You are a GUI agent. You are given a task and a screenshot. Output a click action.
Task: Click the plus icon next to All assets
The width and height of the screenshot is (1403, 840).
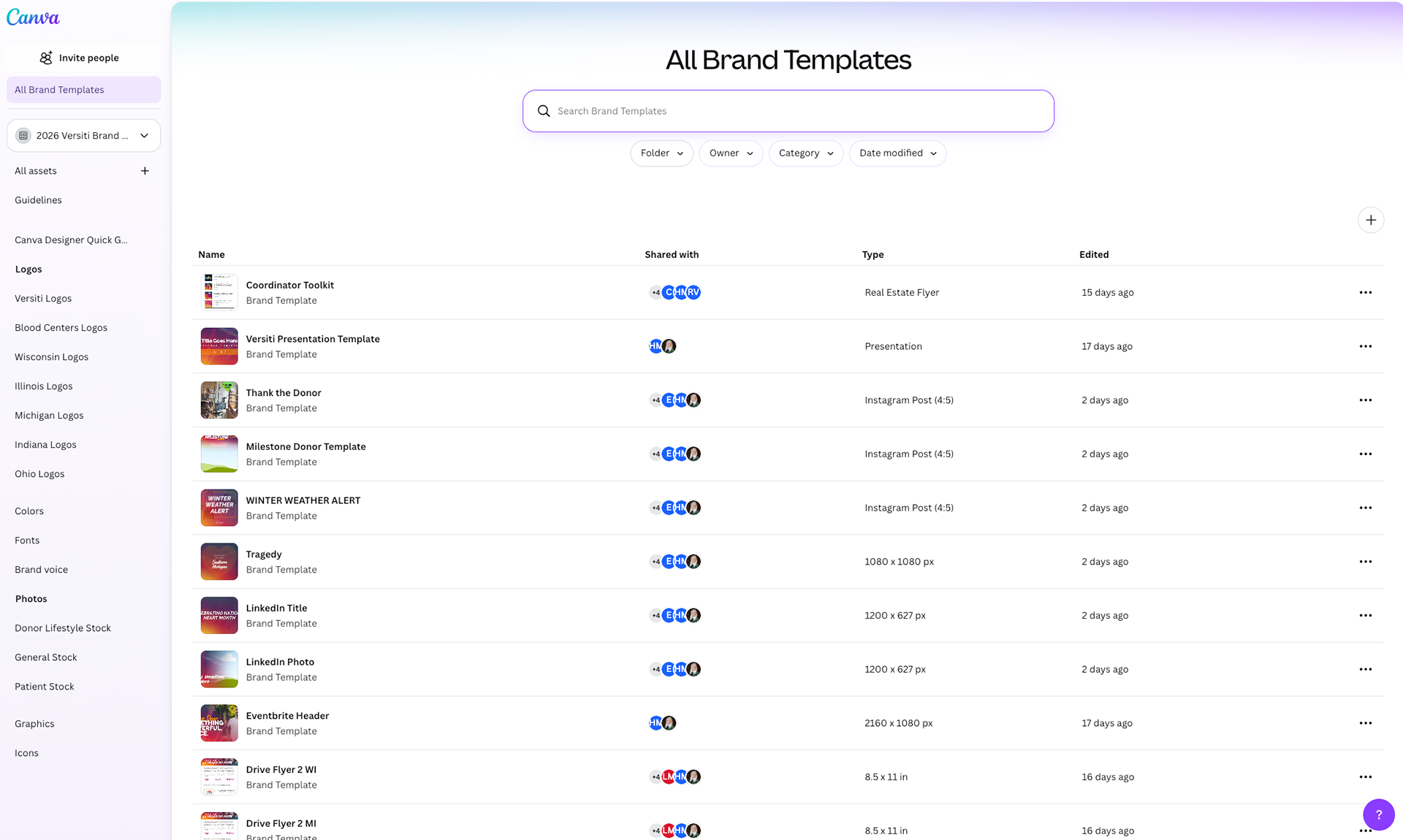145,171
